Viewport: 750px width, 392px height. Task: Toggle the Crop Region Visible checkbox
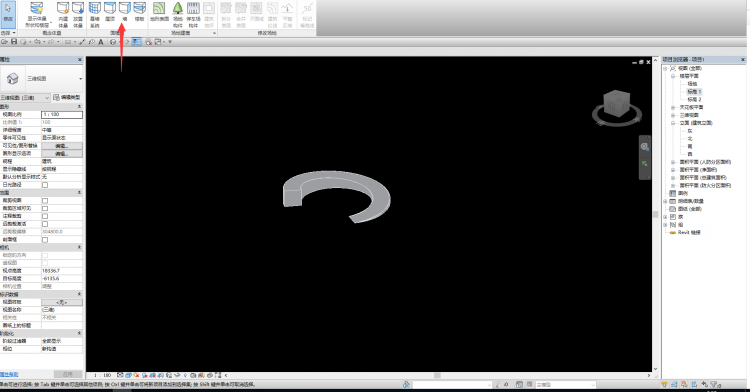(45, 208)
